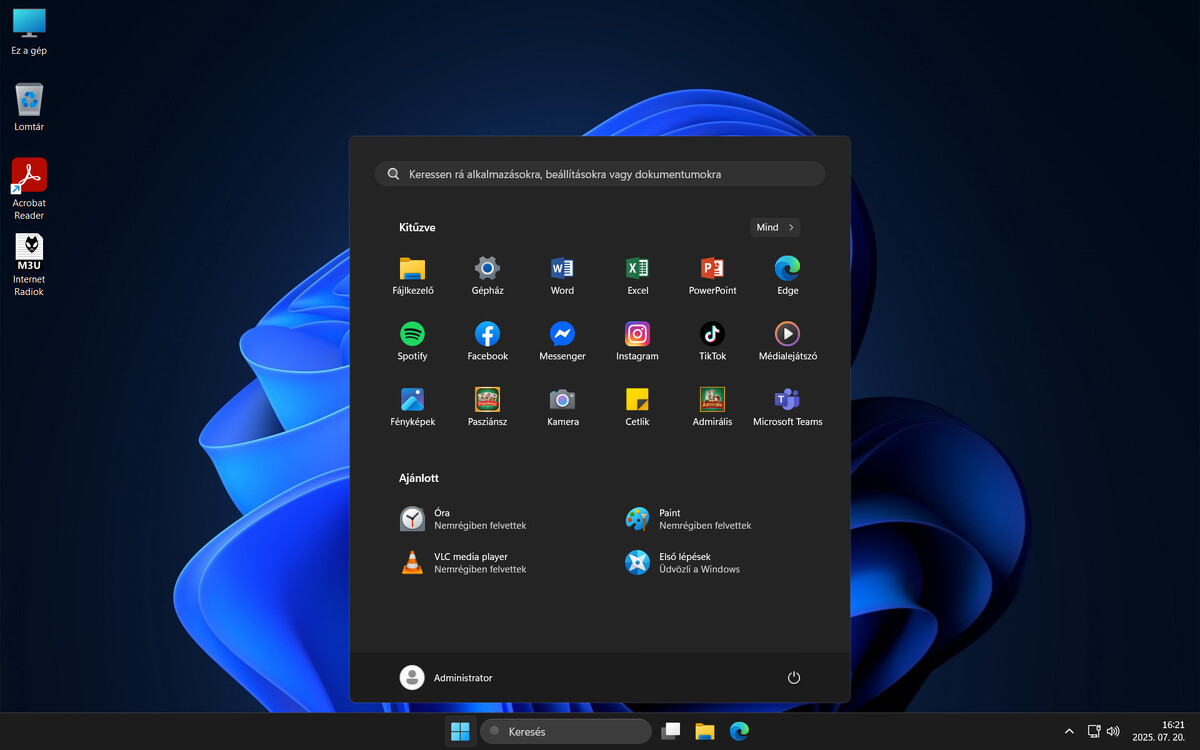Screen dimensions: 1200x750
Task: Click the Ajánlott section heading
Action: [419, 478]
